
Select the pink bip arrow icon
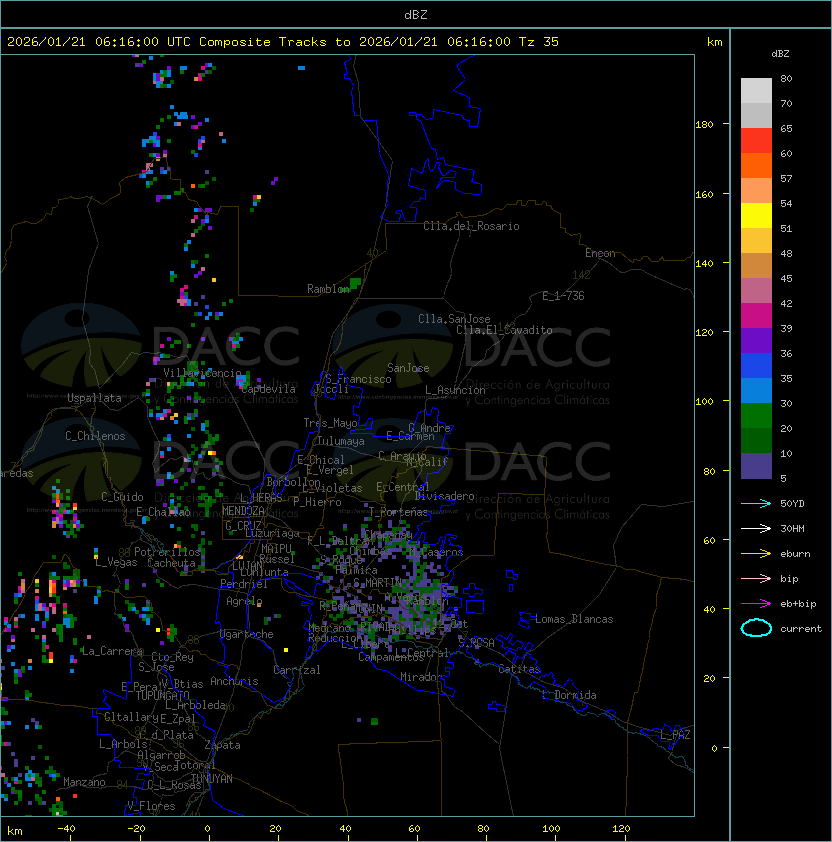point(756,578)
